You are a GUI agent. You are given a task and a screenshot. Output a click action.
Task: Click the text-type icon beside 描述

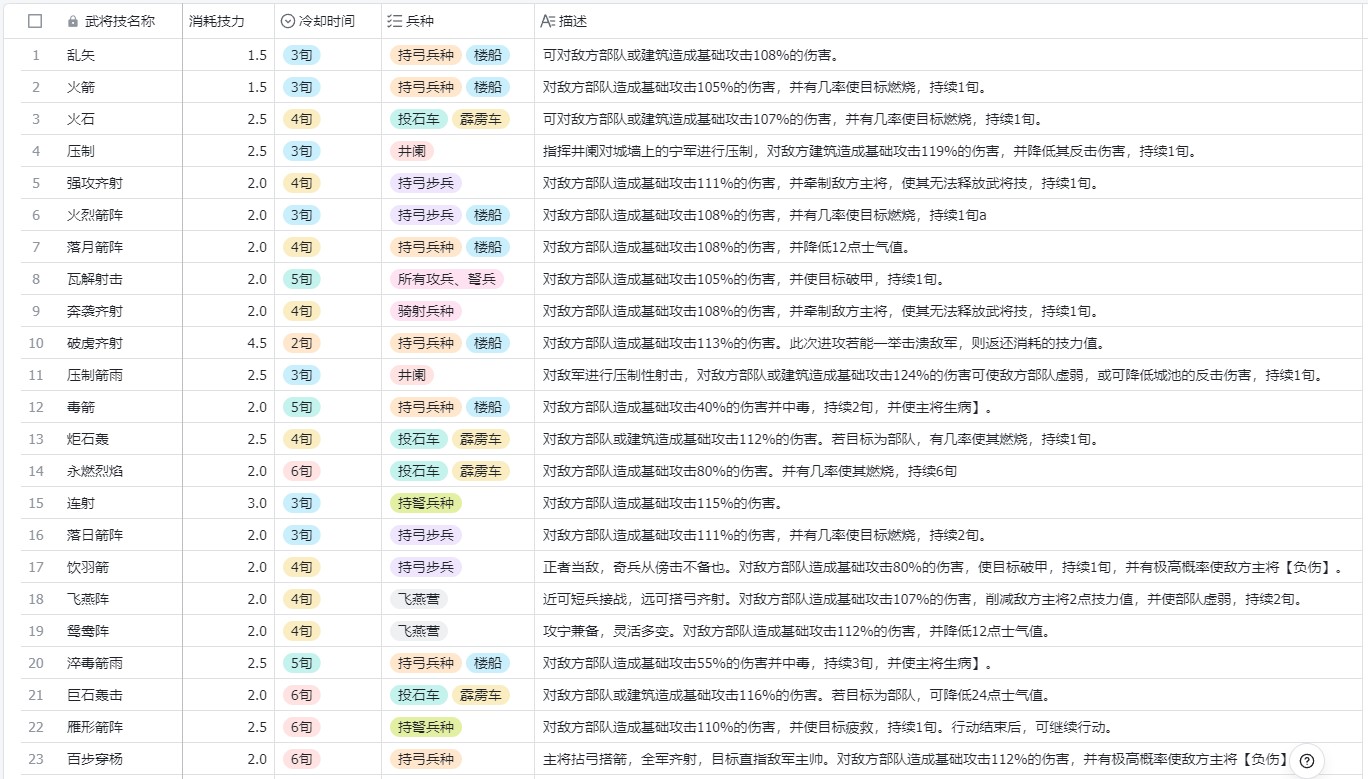click(547, 21)
